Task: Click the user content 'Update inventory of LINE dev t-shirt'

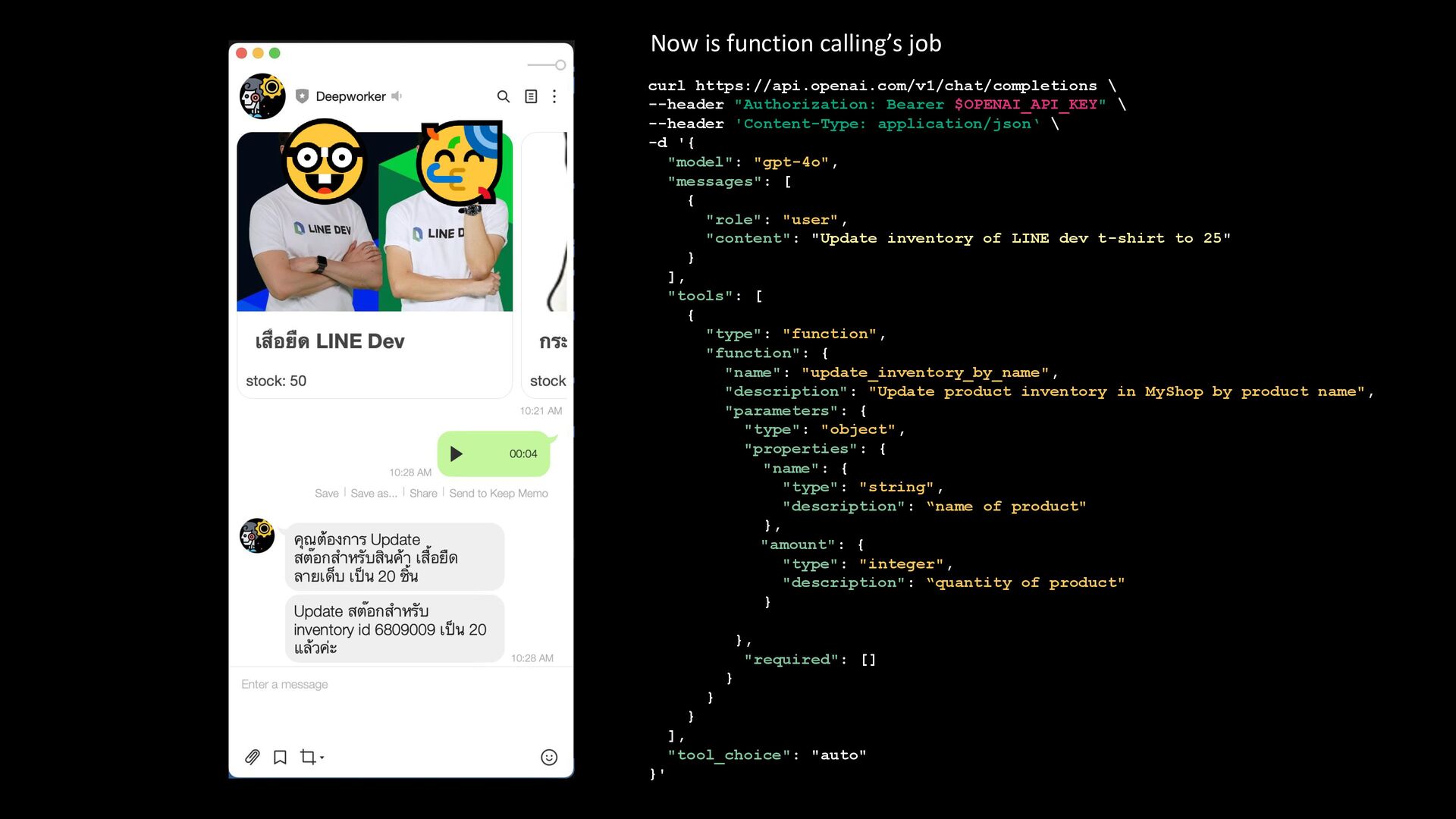Action: (x=1021, y=238)
